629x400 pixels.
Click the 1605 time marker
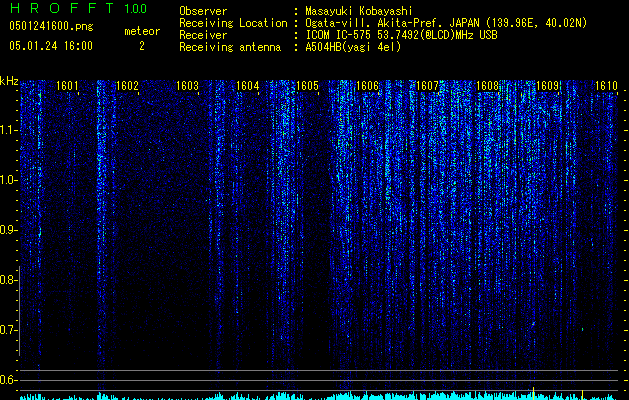tap(308, 86)
